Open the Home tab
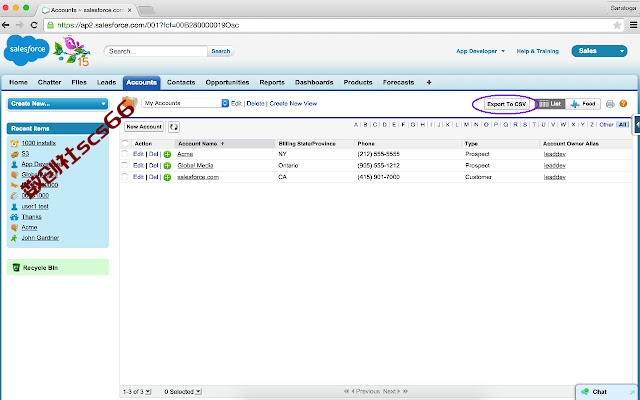Image resolution: width=640 pixels, height=400 pixels. click(18, 82)
